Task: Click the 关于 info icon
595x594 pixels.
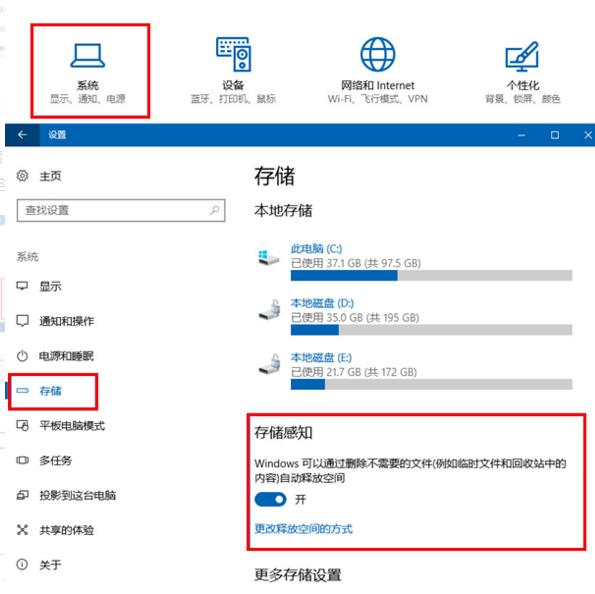Action: tap(22, 564)
